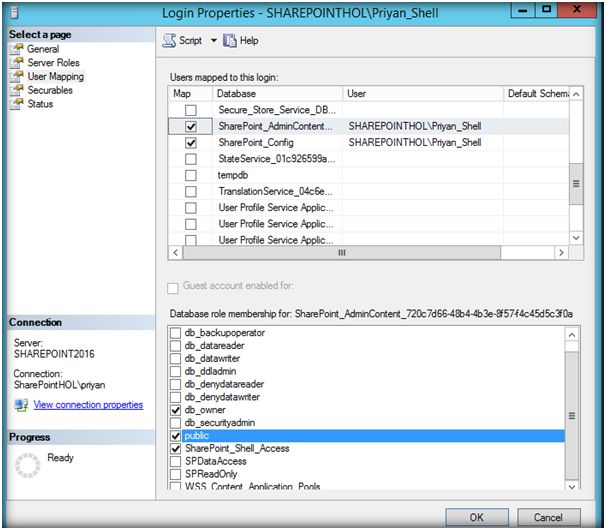Click the Script toolbar icon
This screenshot has width=606, height=530.
[x=169, y=41]
